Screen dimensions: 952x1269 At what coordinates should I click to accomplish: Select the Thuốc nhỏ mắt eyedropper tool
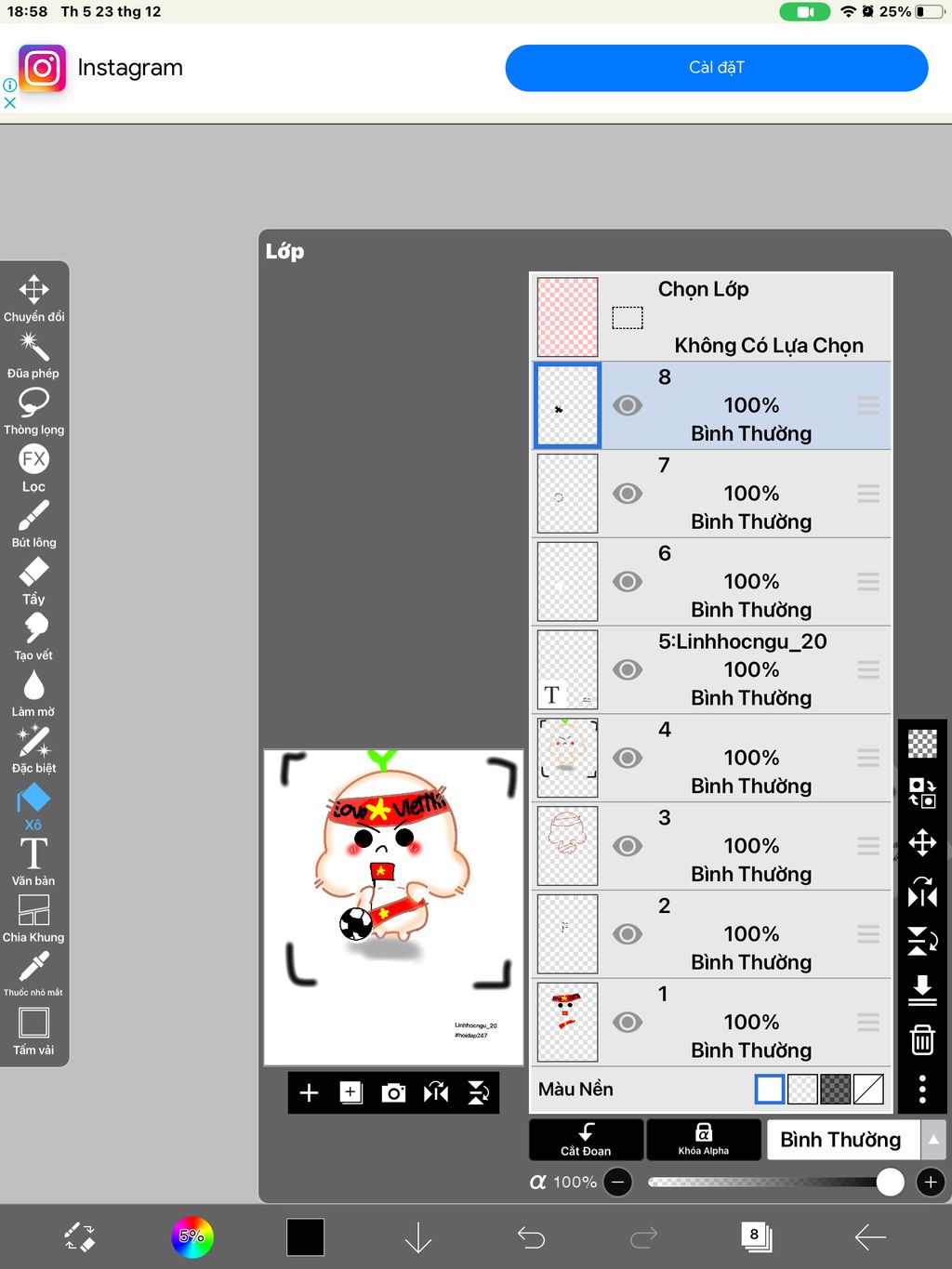coord(33,975)
